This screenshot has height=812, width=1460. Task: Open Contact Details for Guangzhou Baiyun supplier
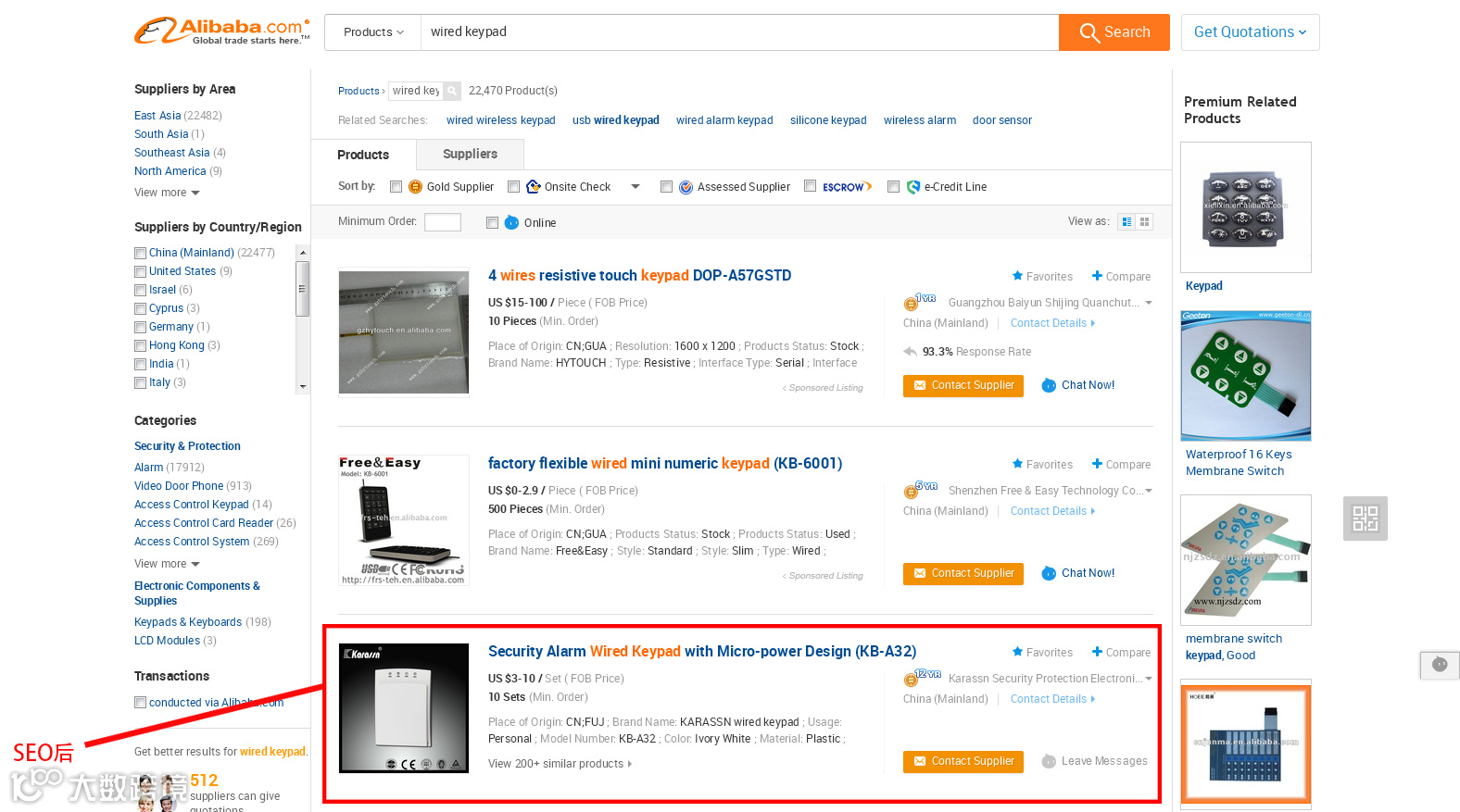(1052, 323)
